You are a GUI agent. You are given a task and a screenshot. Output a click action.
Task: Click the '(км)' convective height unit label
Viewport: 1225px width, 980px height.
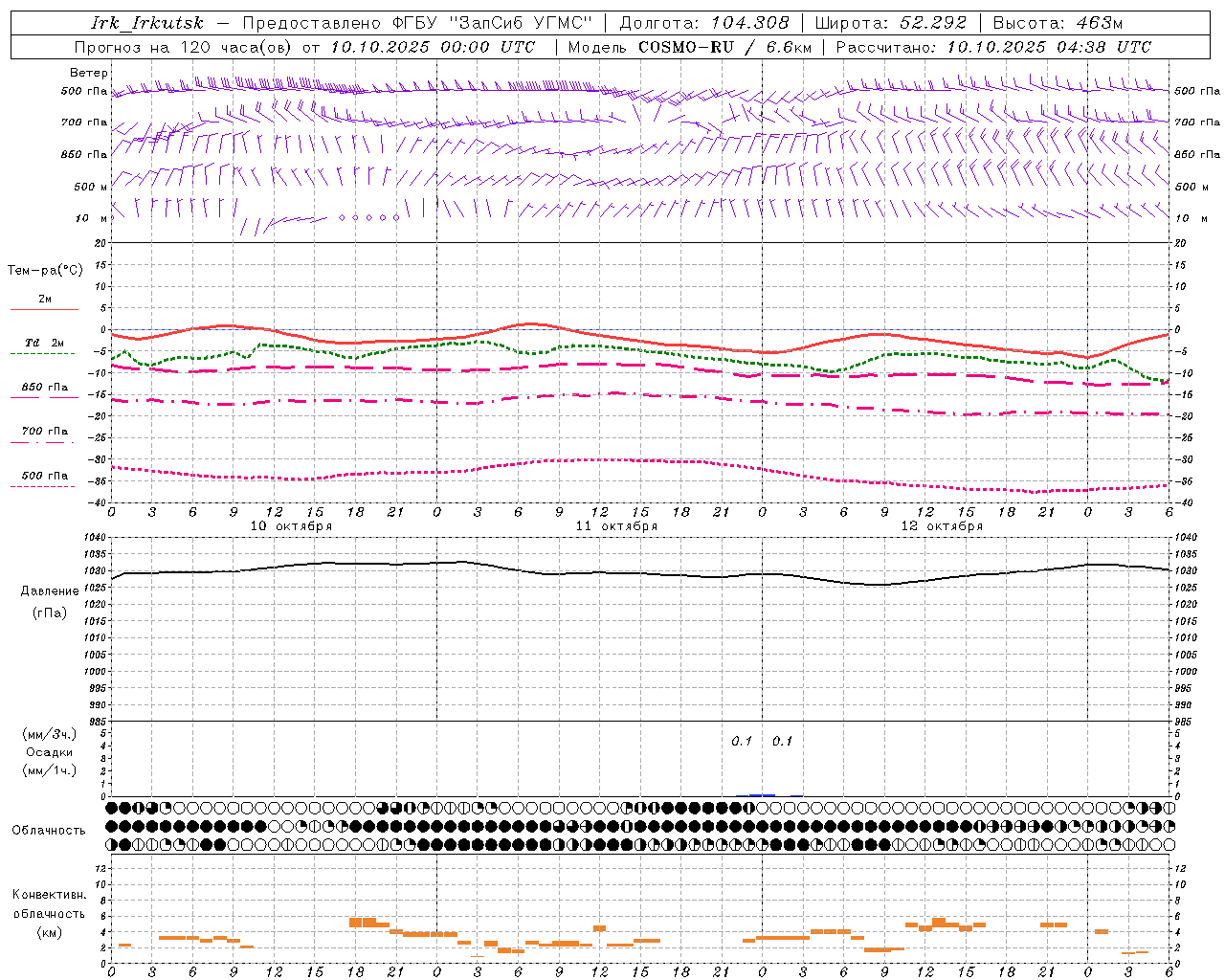tap(50, 932)
